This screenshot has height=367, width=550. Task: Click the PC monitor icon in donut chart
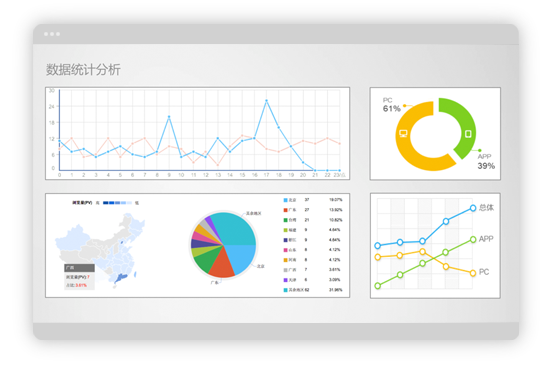click(403, 134)
